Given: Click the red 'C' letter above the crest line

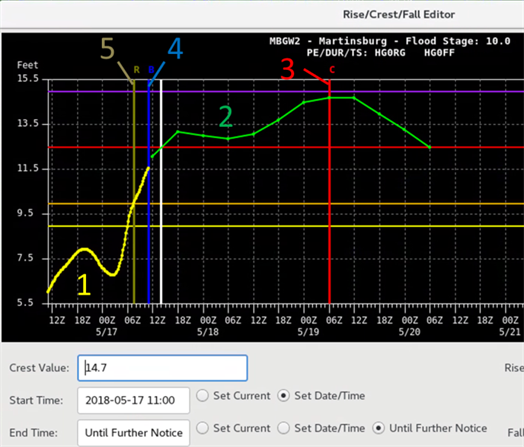Looking at the screenshot, I should pyautogui.click(x=332, y=69).
